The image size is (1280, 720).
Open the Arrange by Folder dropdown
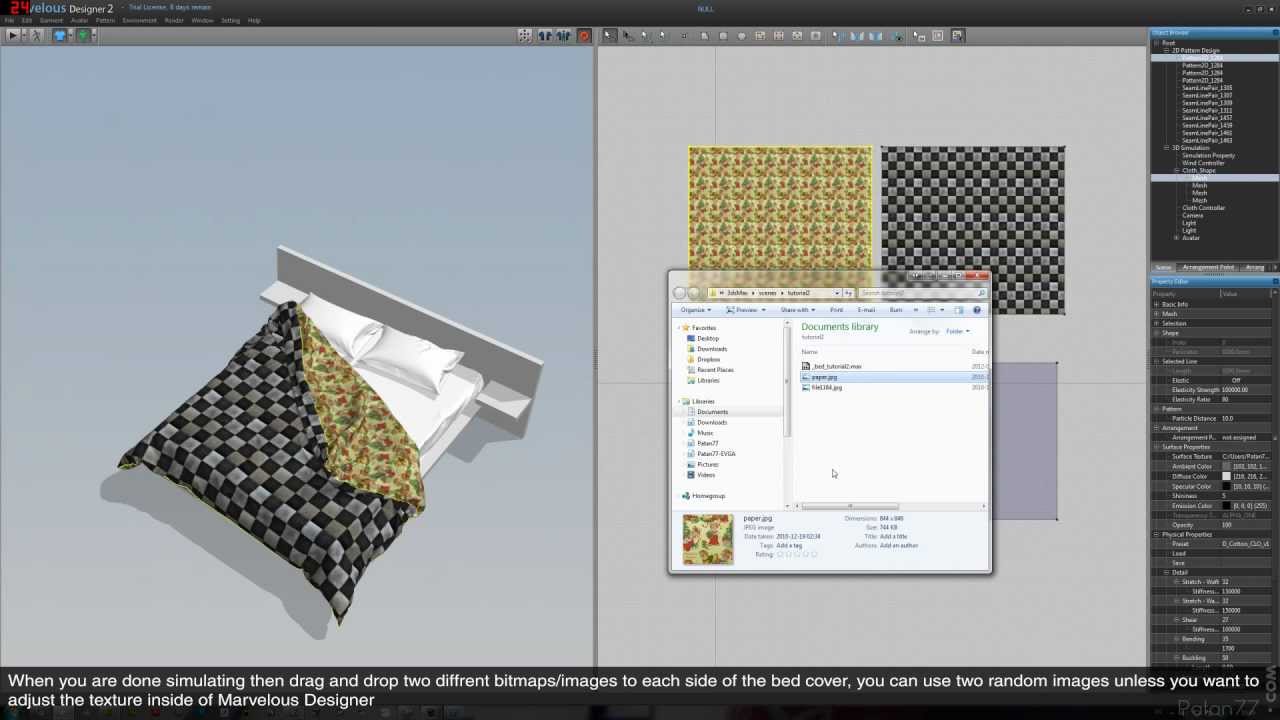[x=957, y=331]
